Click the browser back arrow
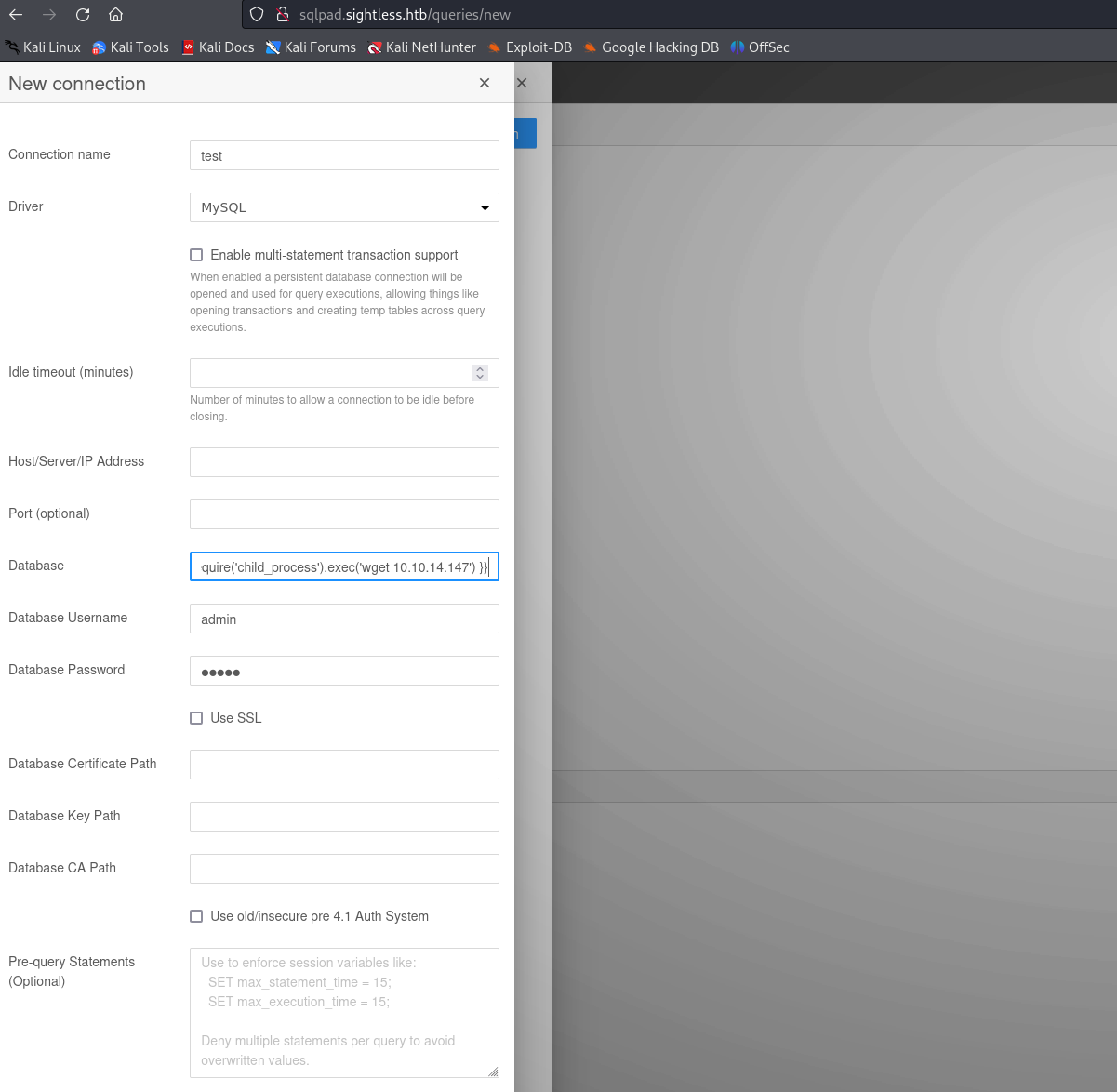 coord(16,15)
